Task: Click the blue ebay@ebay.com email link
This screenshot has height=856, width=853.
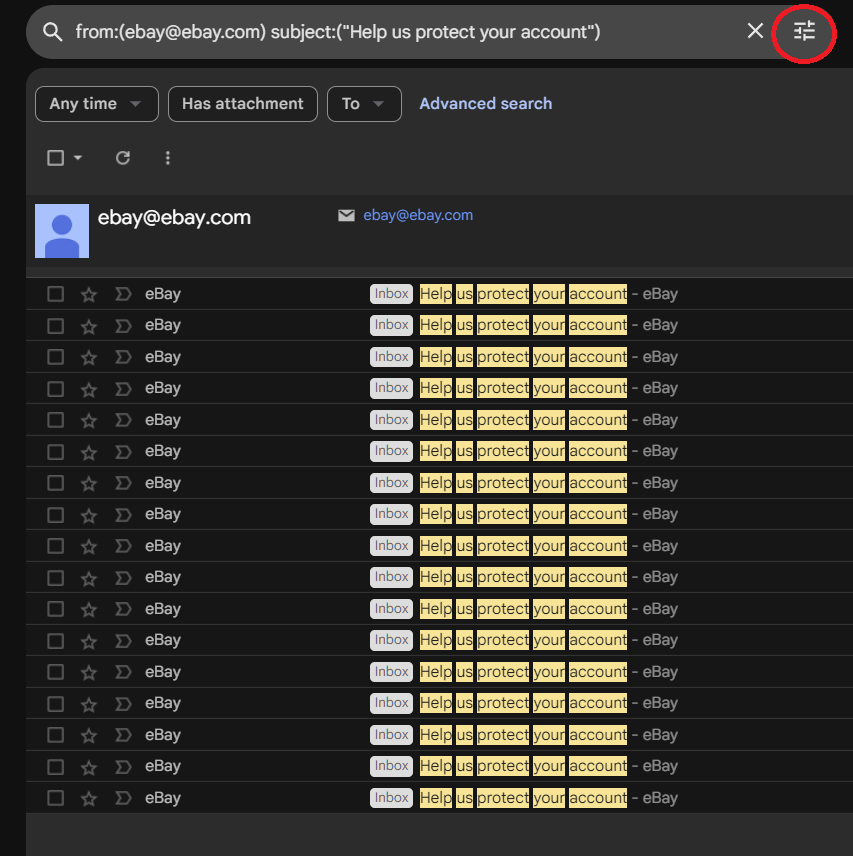Action: coord(418,215)
